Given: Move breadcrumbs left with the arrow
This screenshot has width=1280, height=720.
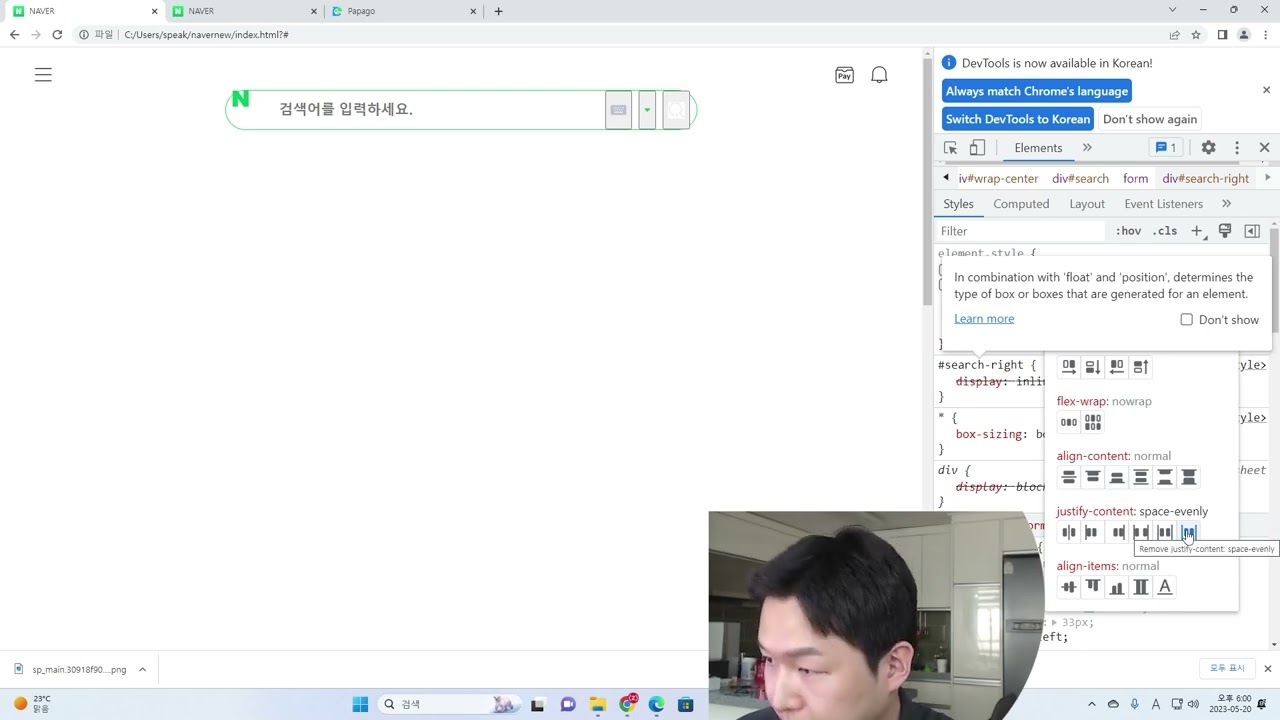Looking at the screenshot, I should (x=946, y=178).
